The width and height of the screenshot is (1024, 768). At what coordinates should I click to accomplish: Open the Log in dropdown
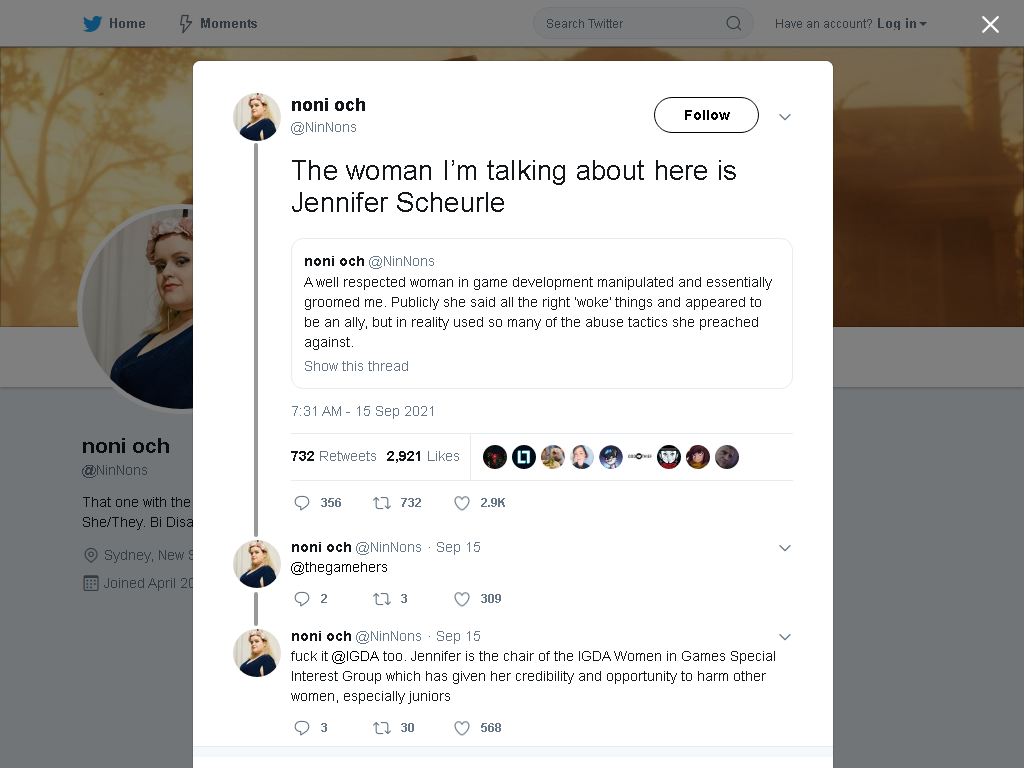pos(901,24)
